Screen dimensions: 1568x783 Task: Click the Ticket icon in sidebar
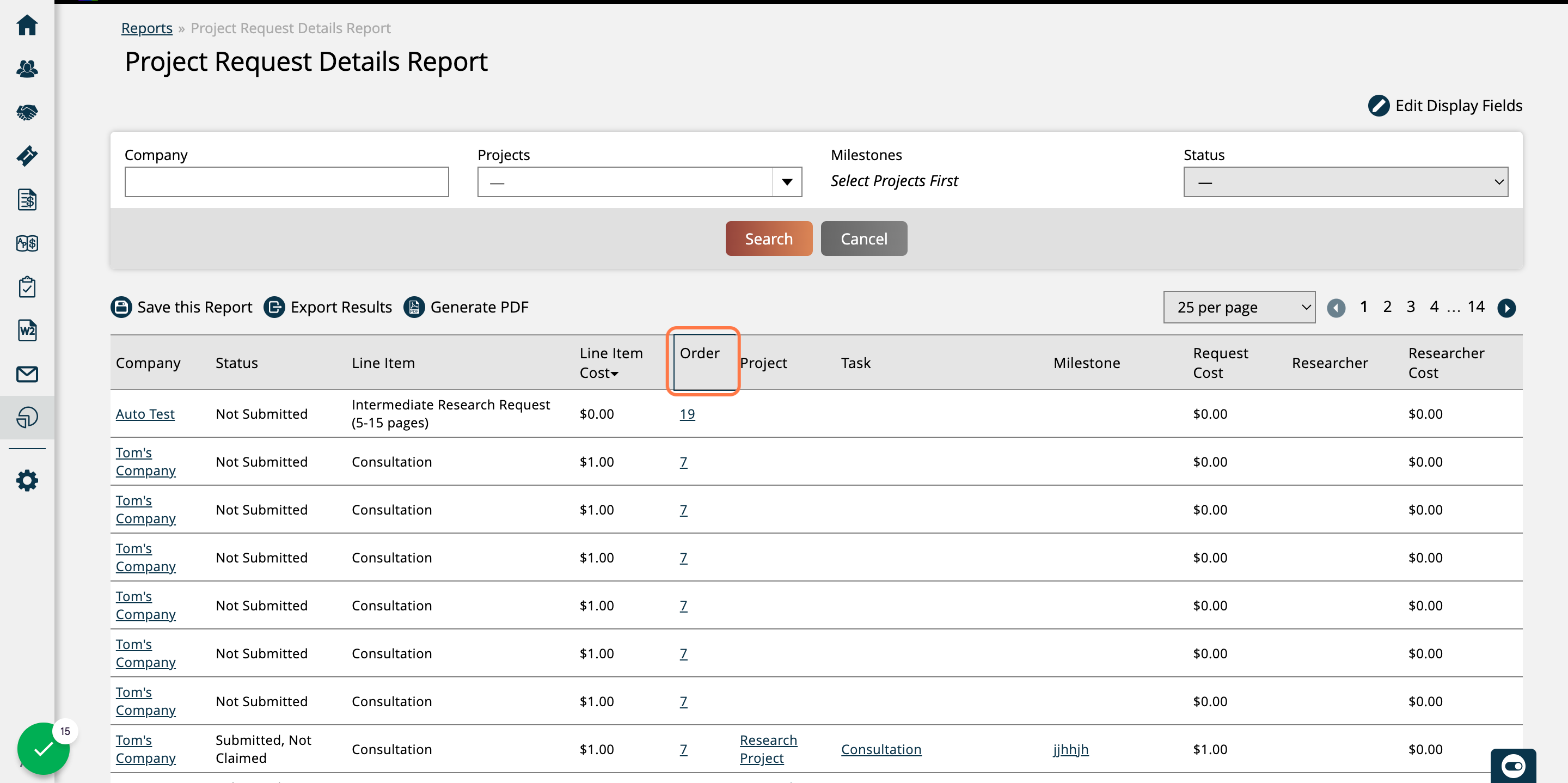coord(27,156)
